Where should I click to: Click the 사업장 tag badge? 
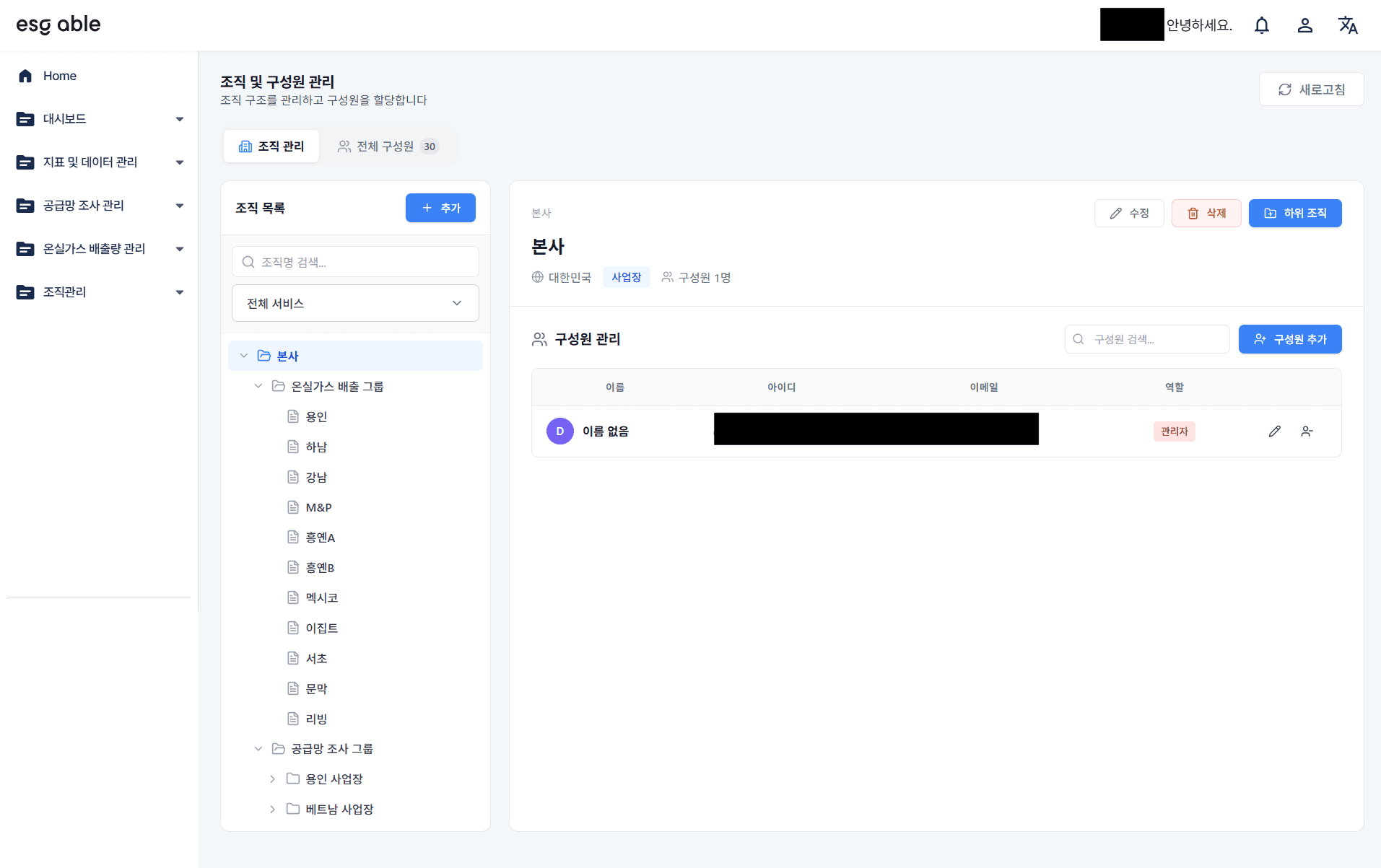(x=626, y=277)
